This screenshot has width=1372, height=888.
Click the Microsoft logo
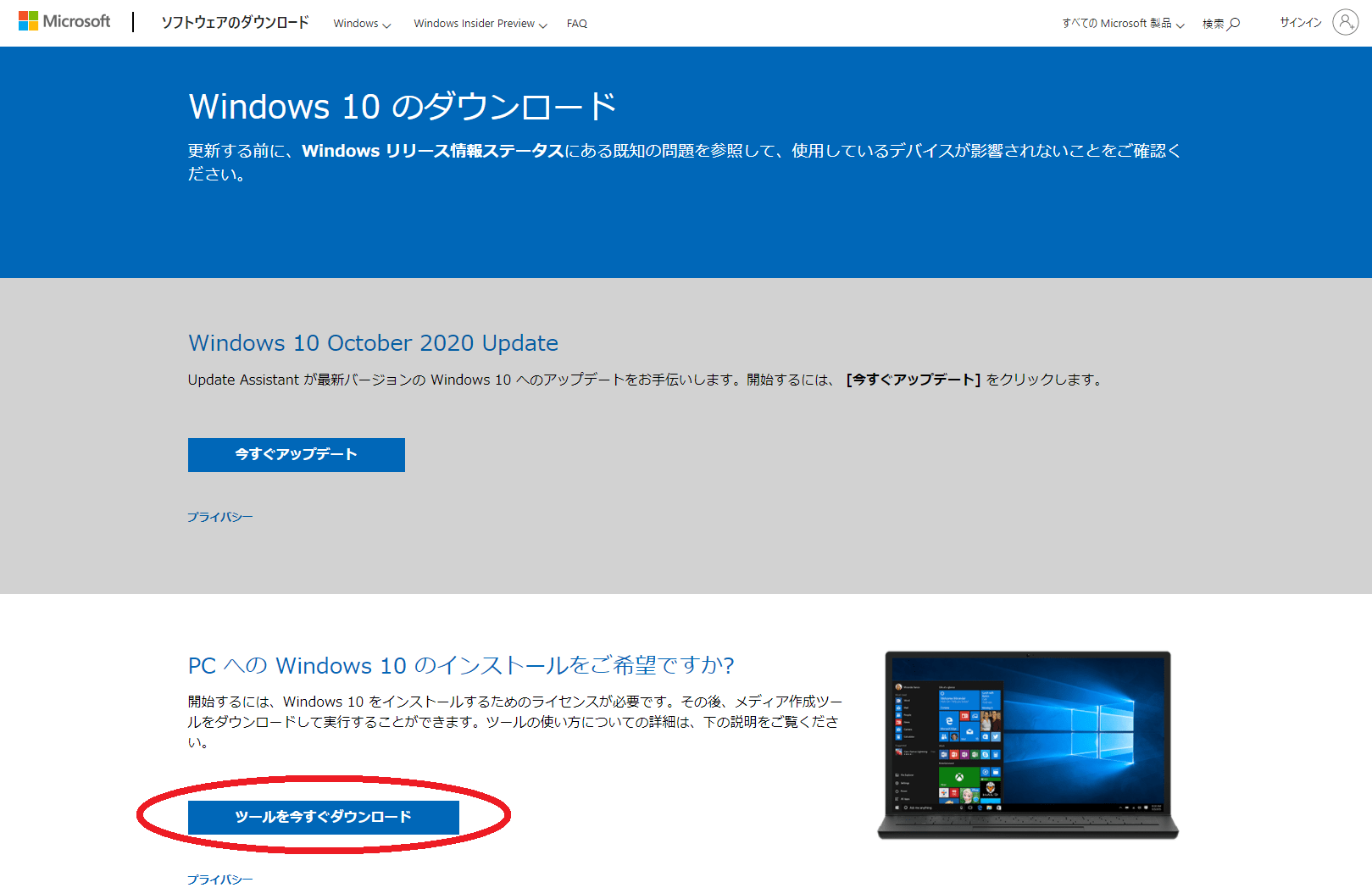pyautogui.click(x=64, y=21)
